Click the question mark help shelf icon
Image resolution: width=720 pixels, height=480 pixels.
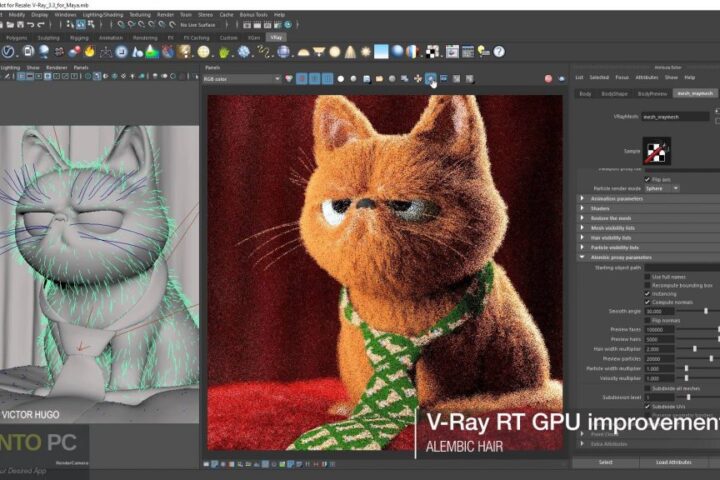[x=499, y=52]
